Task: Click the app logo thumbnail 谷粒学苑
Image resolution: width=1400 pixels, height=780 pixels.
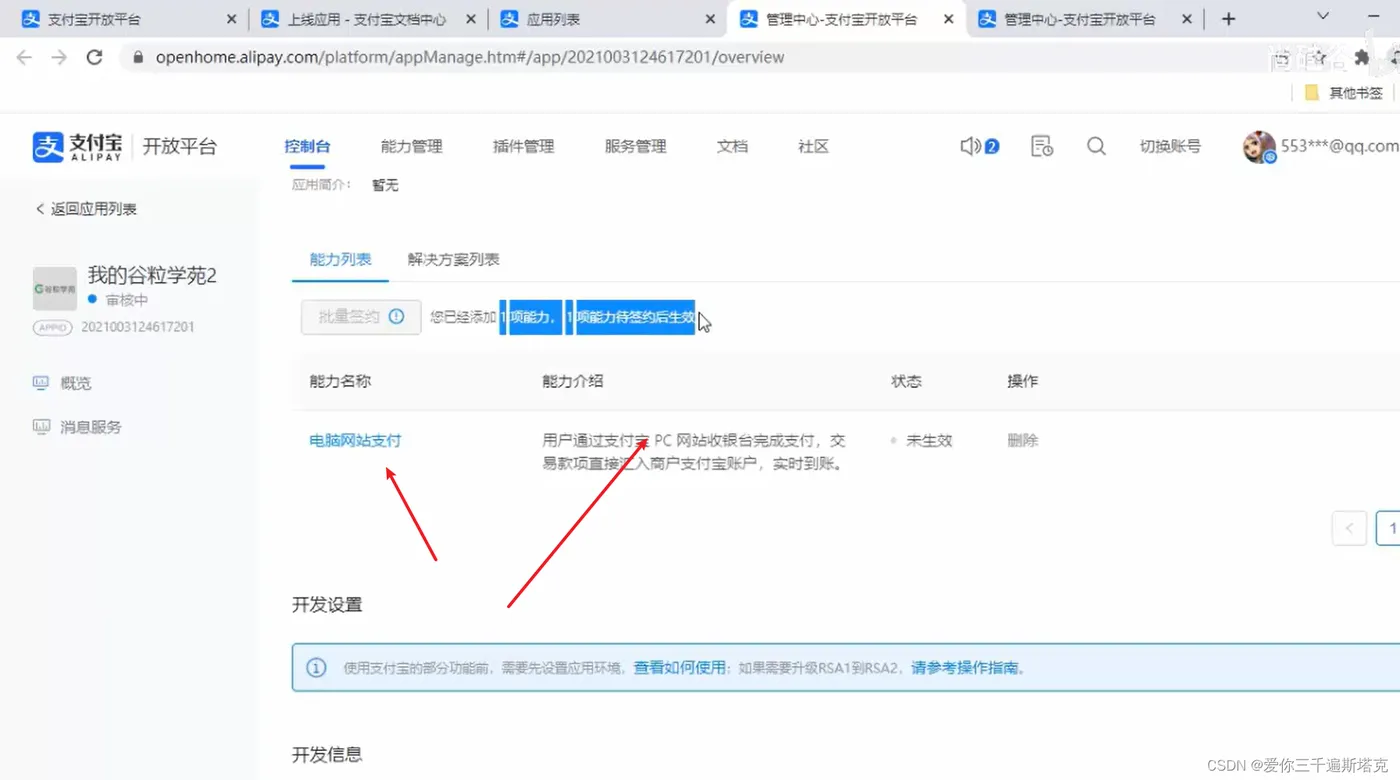Action: [55, 288]
